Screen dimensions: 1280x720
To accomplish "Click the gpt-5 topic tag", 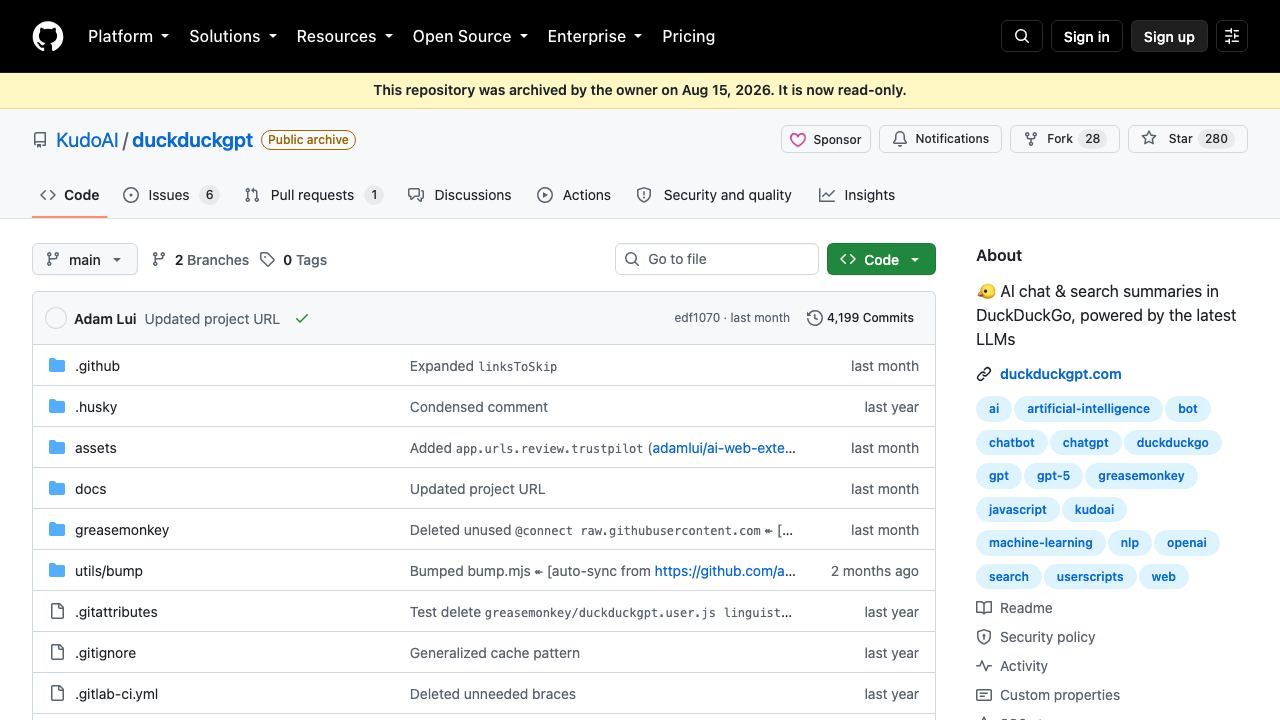I will tap(1054, 476).
